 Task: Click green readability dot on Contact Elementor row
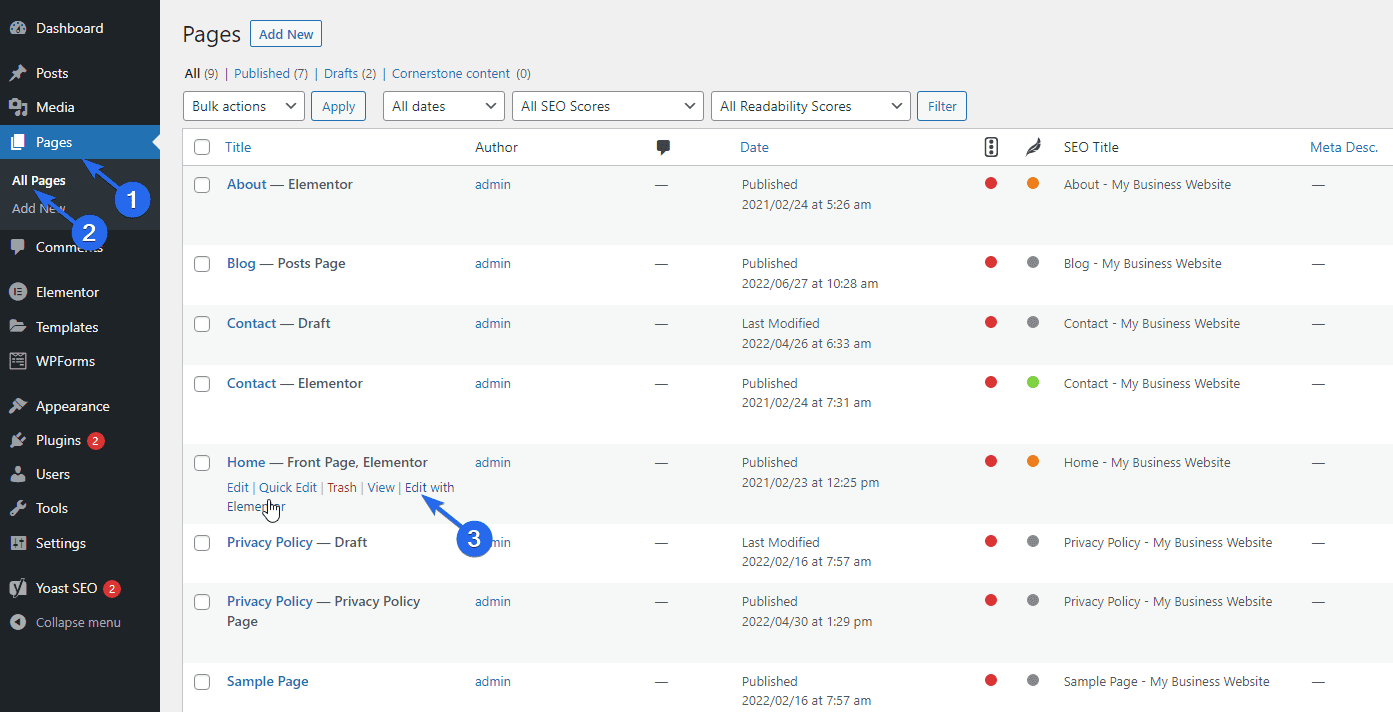1033,382
